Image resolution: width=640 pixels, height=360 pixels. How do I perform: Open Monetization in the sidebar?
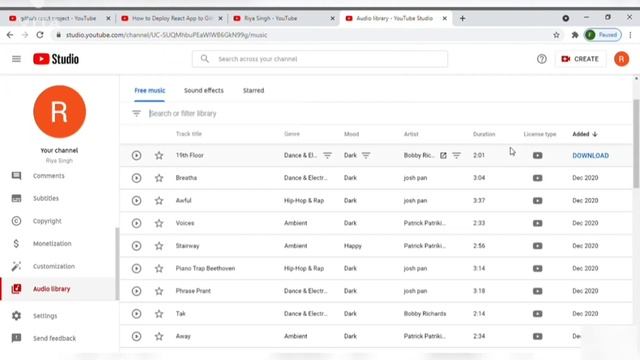click(x=52, y=244)
